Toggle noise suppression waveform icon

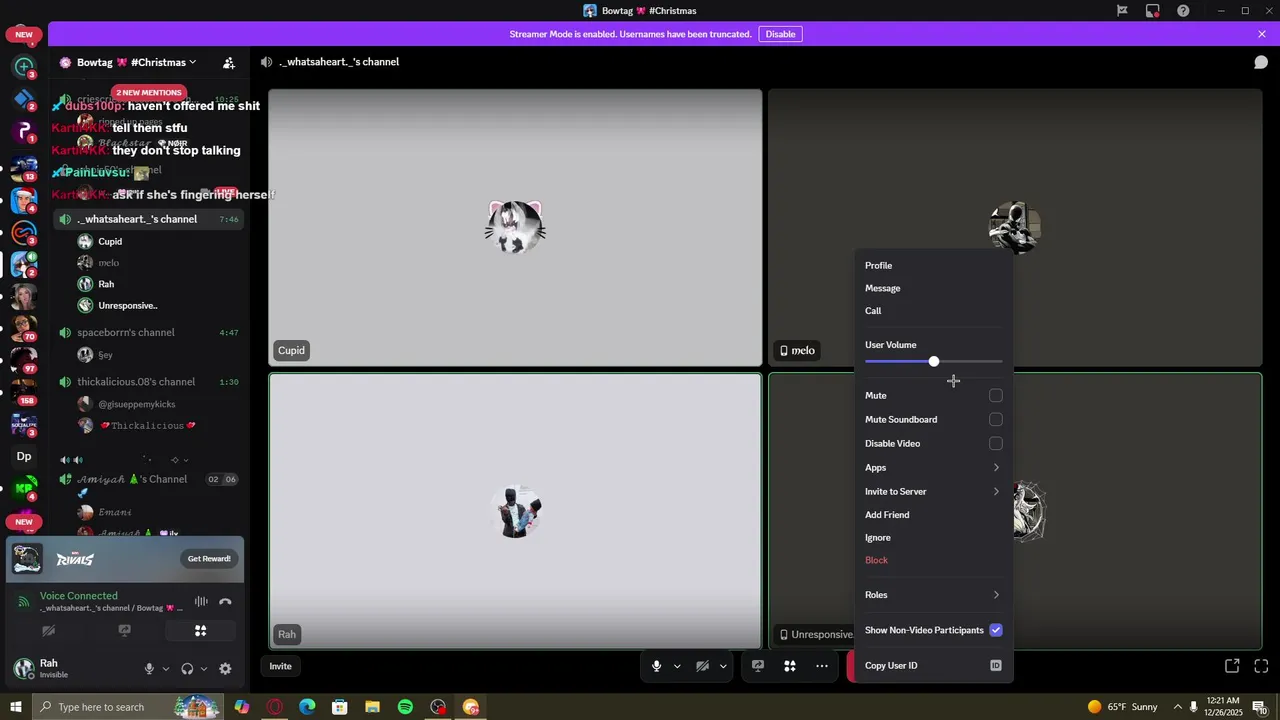coord(201,602)
